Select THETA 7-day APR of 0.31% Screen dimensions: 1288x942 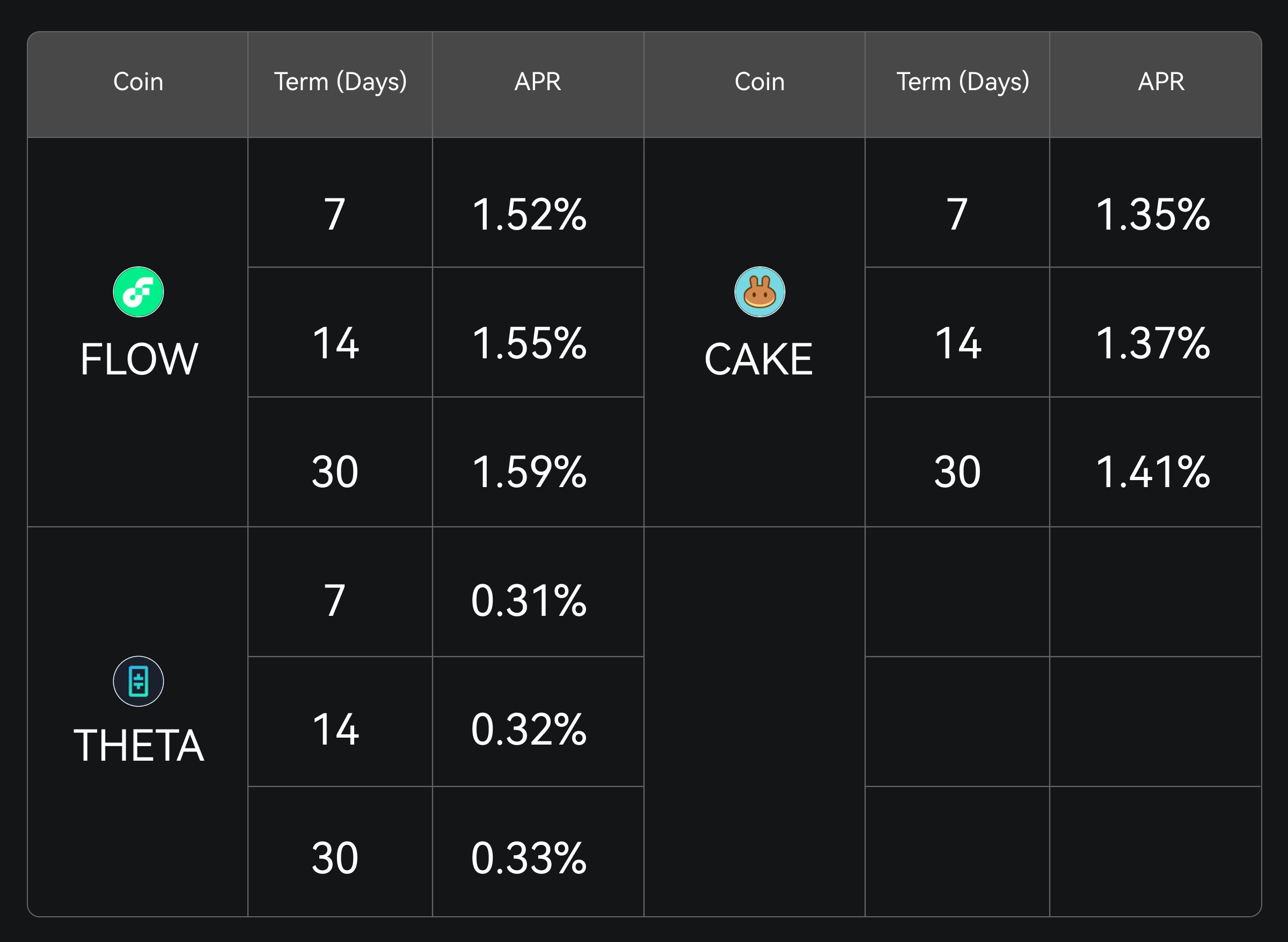point(529,601)
